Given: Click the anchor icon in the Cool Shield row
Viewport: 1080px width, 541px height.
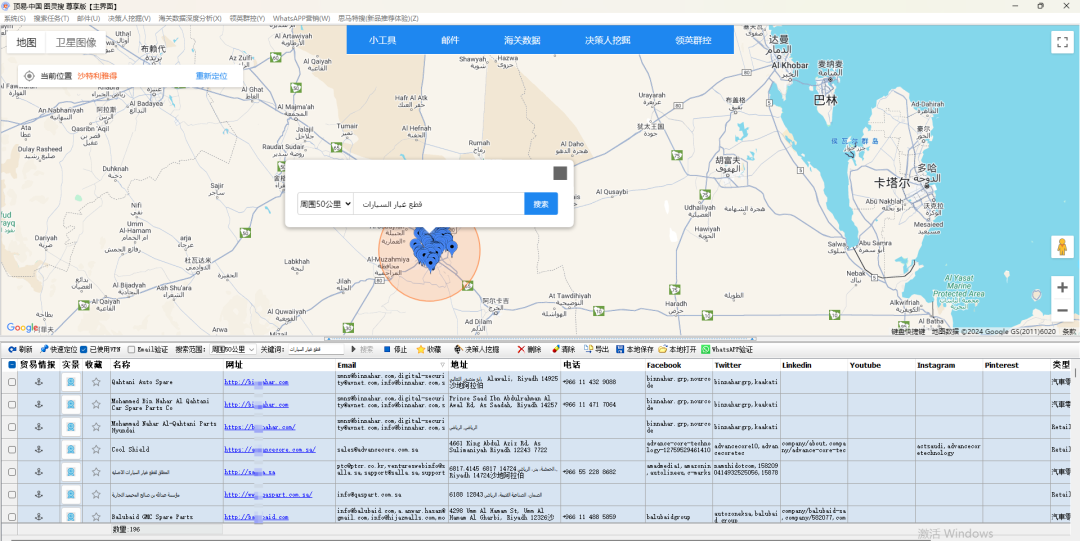Looking at the screenshot, I should (x=39, y=449).
